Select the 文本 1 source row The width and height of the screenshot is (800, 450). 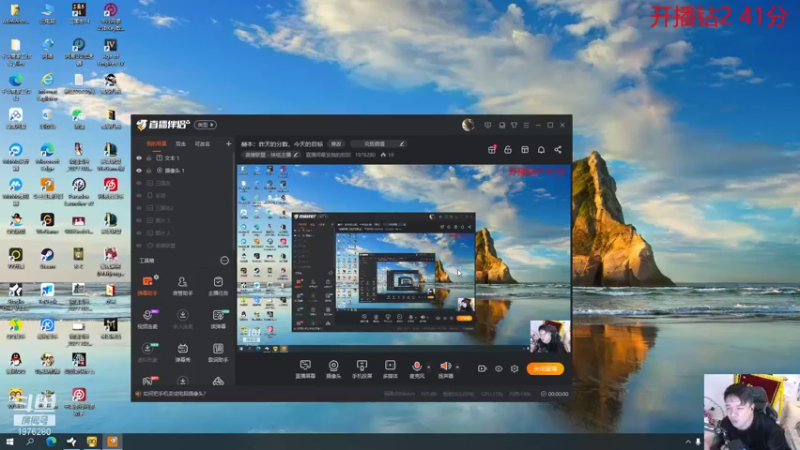pyautogui.click(x=184, y=158)
